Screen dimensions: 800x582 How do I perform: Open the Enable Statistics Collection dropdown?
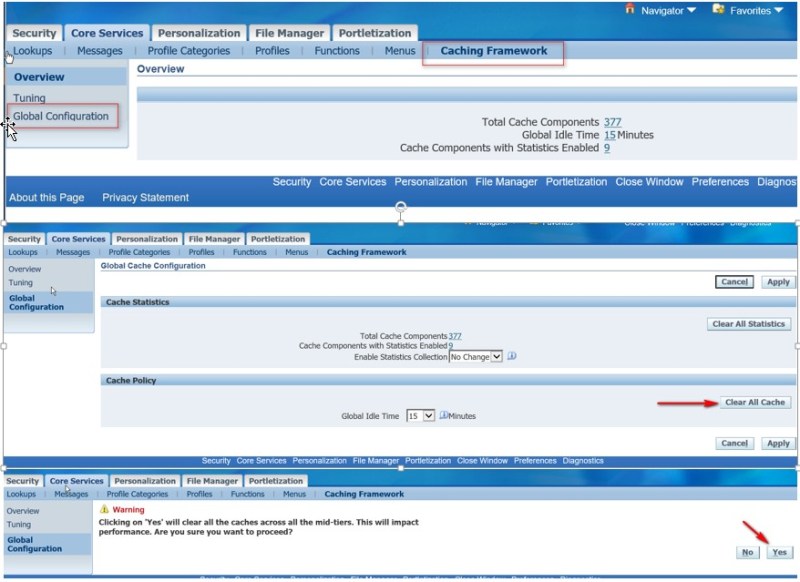[475, 356]
